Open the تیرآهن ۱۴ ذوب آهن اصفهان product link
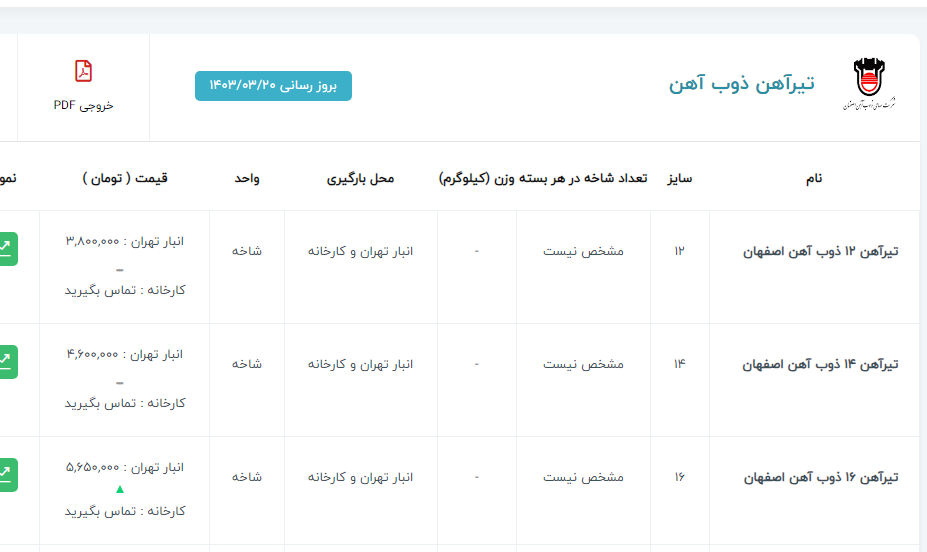Image resolution: width=927 pixels, height=552 pixels. [820, 364]
